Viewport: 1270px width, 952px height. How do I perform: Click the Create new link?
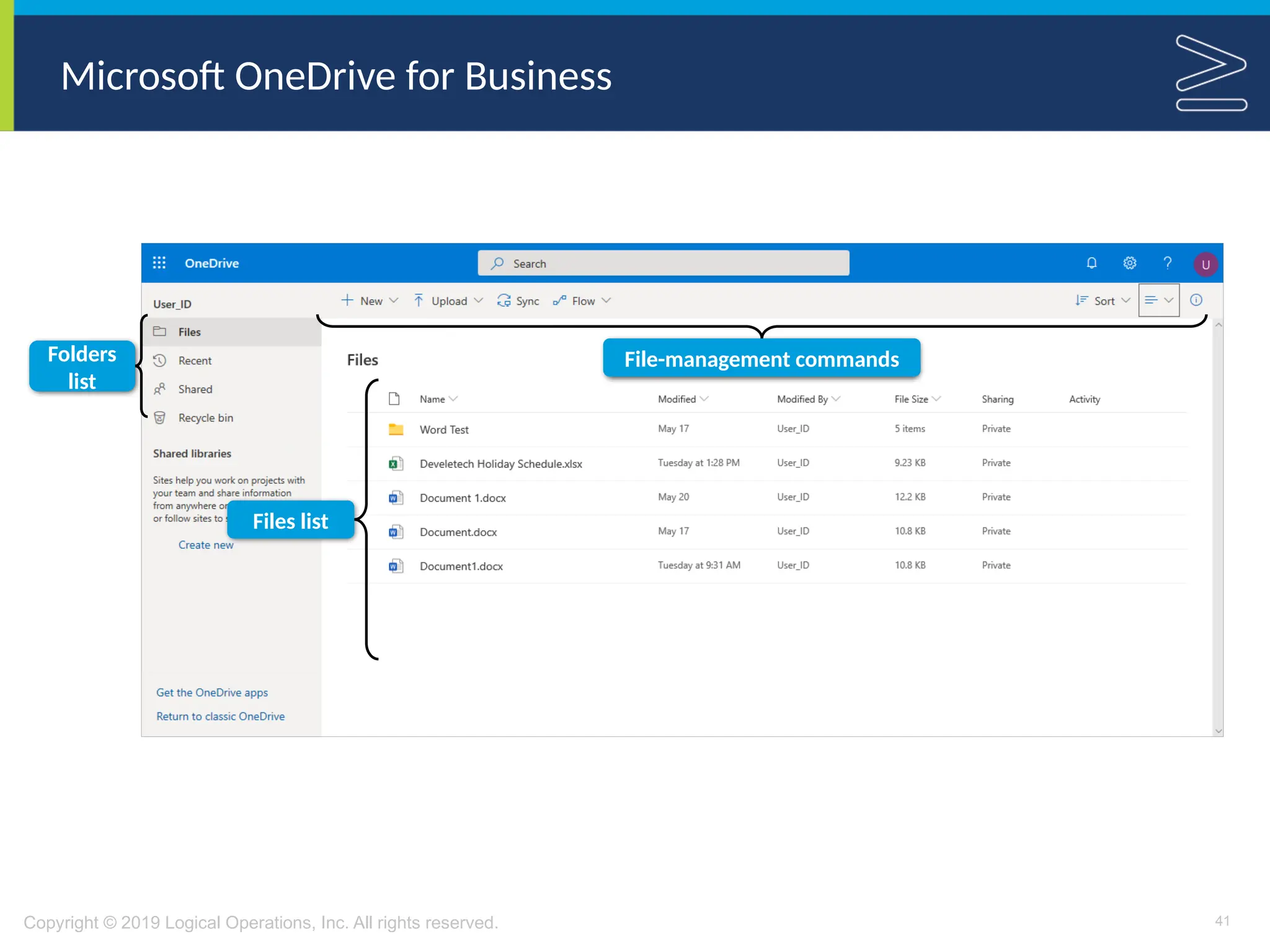tap(206, 545)
